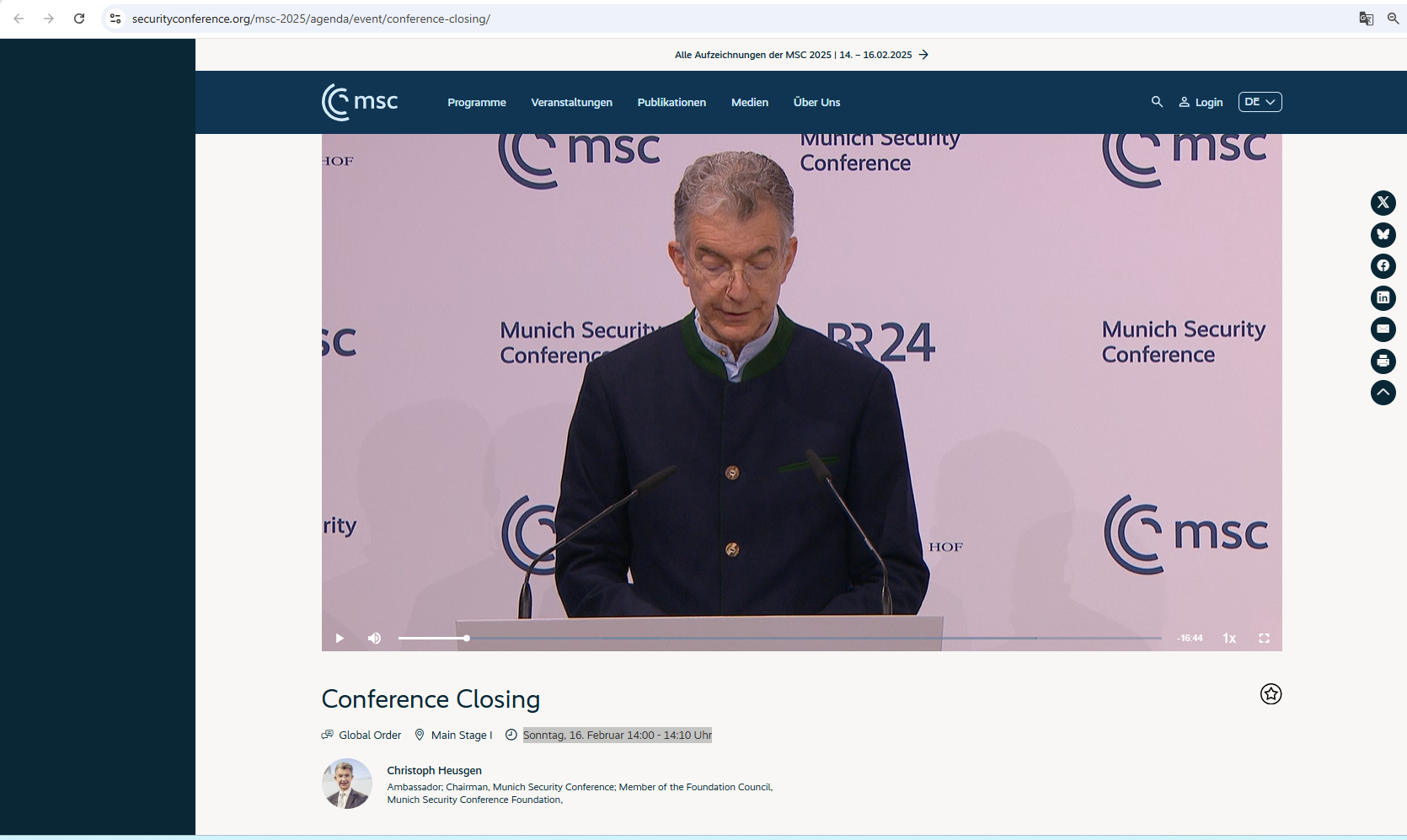Mute the video volume
The height and width of the screenshot is (840, 1407).
(x=375, y=639)
